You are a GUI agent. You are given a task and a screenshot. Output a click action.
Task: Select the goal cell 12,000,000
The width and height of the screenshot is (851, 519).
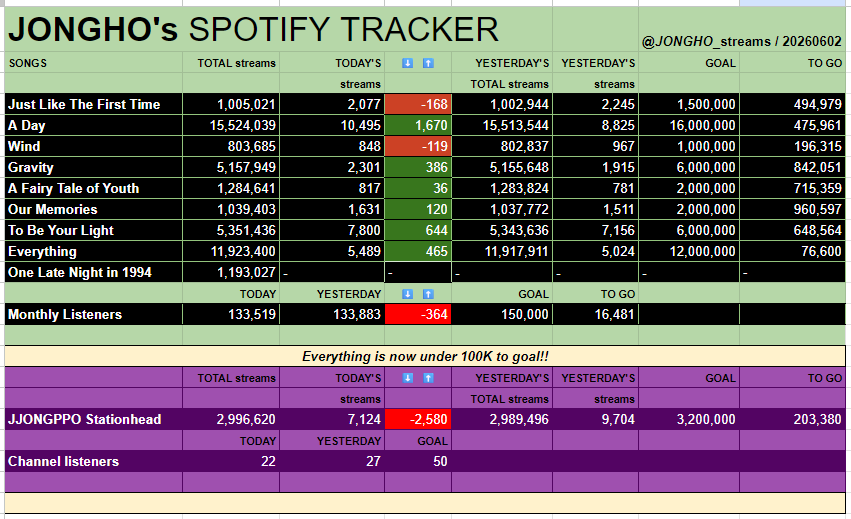pos(689,251)
